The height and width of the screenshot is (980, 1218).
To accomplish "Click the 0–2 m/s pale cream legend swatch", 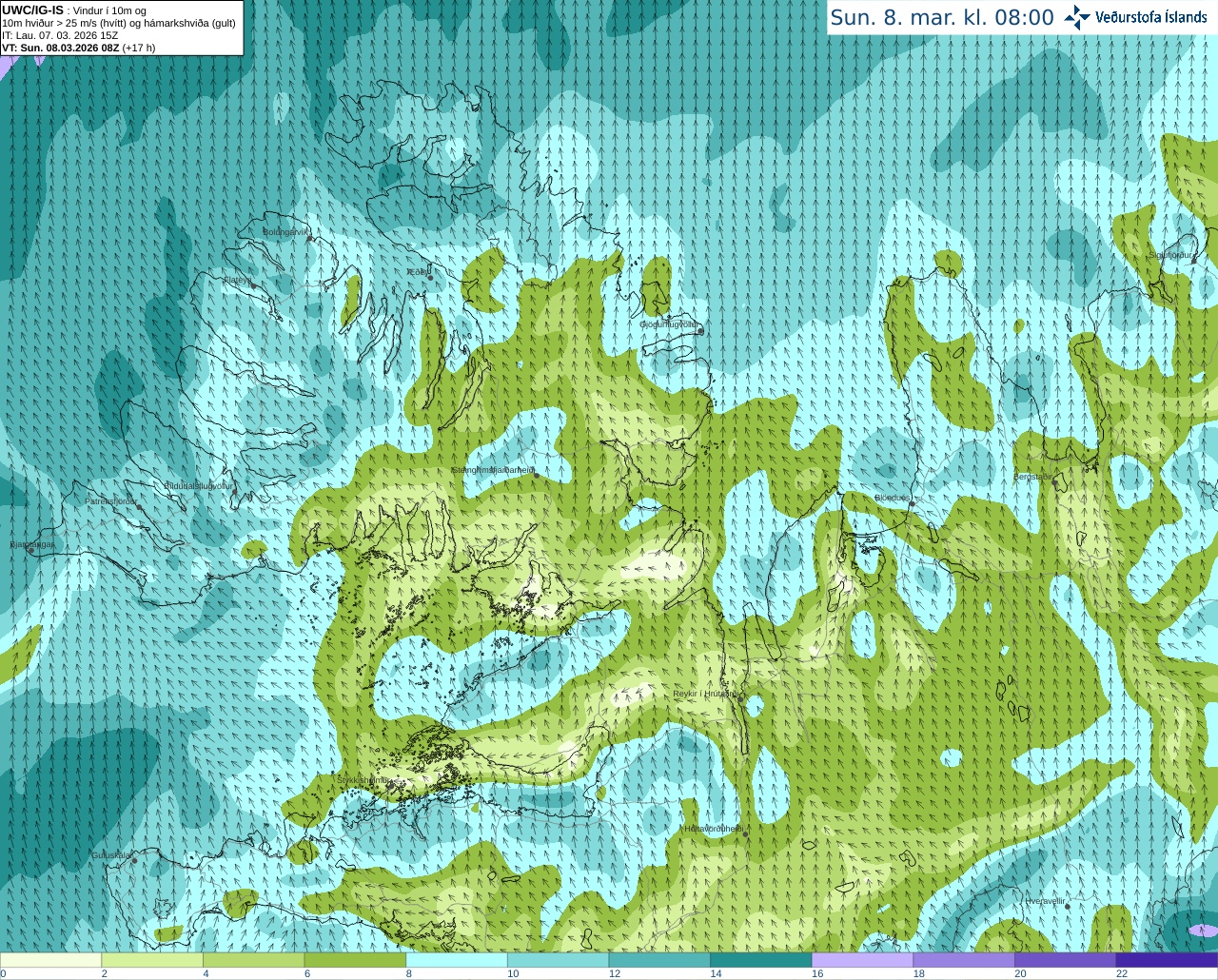I will 50,960.
